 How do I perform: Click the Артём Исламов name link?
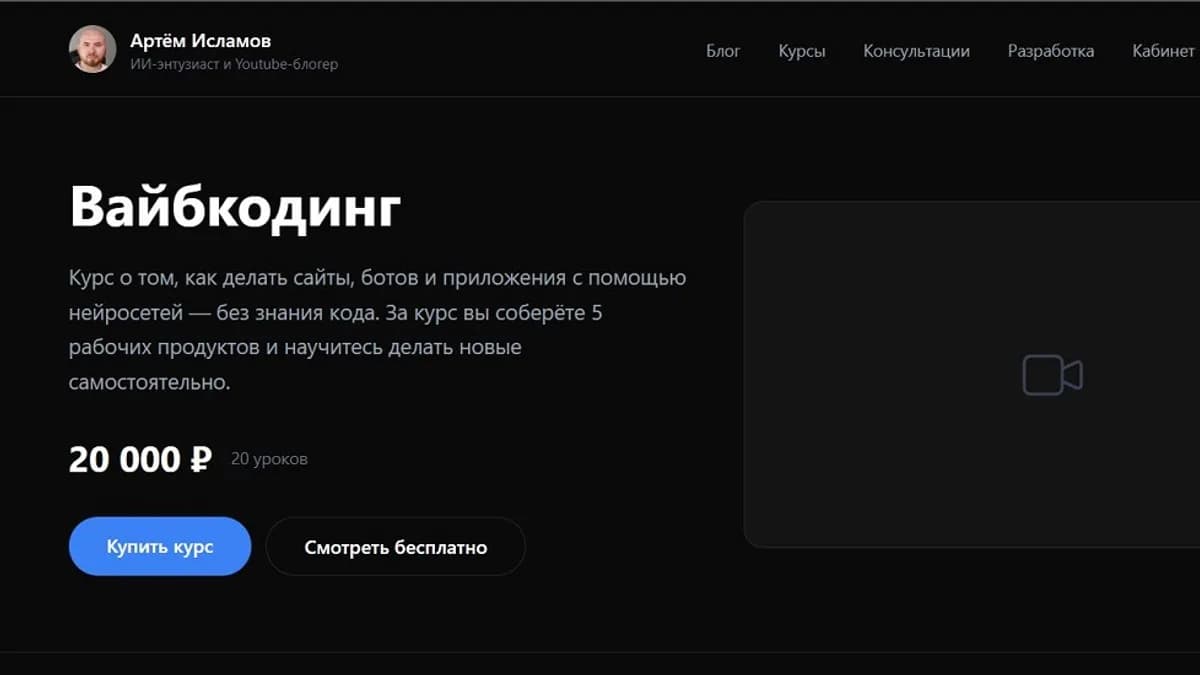pyautogui.click(x=200, y=41)
